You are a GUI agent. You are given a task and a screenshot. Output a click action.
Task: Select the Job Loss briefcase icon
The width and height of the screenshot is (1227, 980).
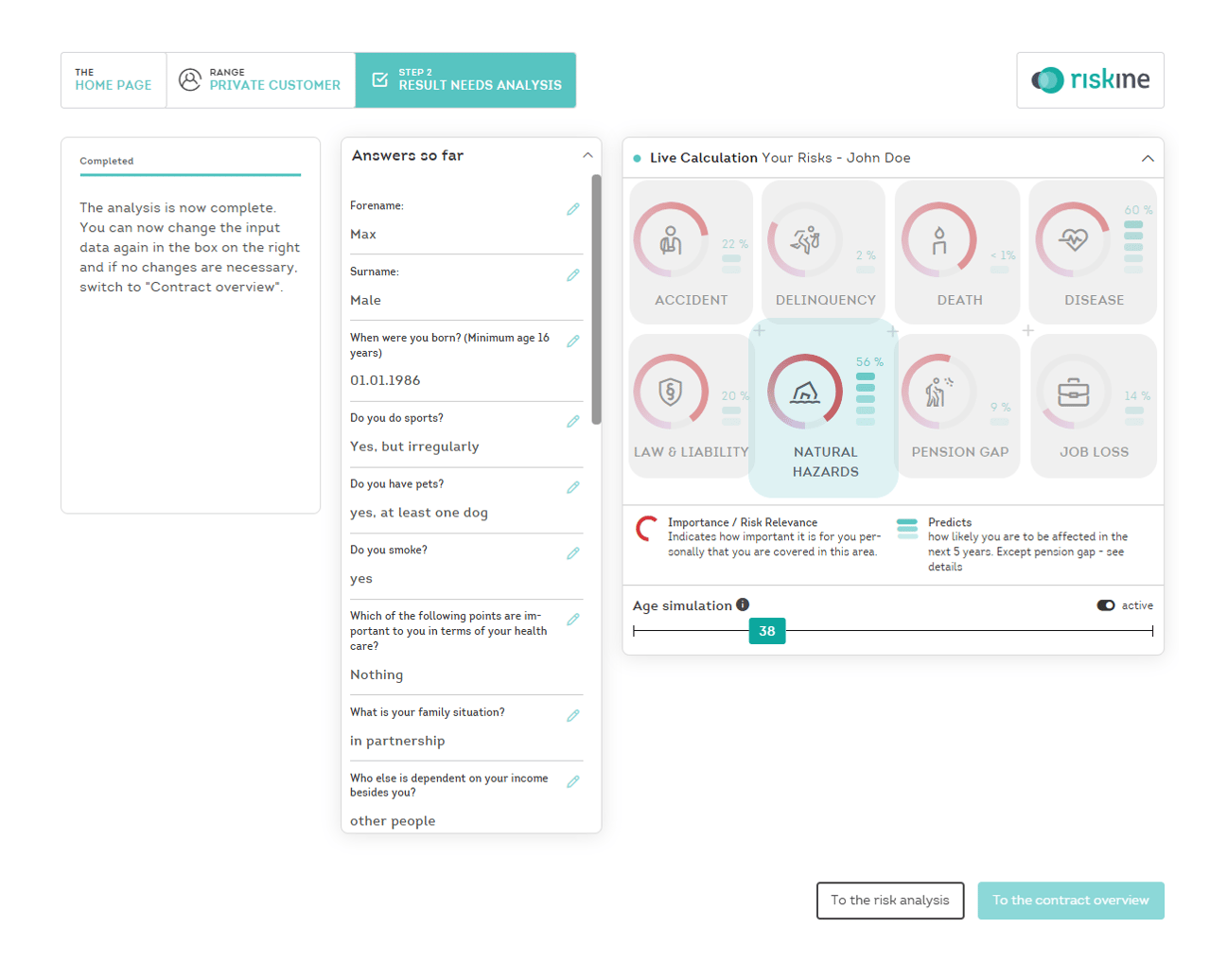pyautogui.click(x=1074, y=392)
